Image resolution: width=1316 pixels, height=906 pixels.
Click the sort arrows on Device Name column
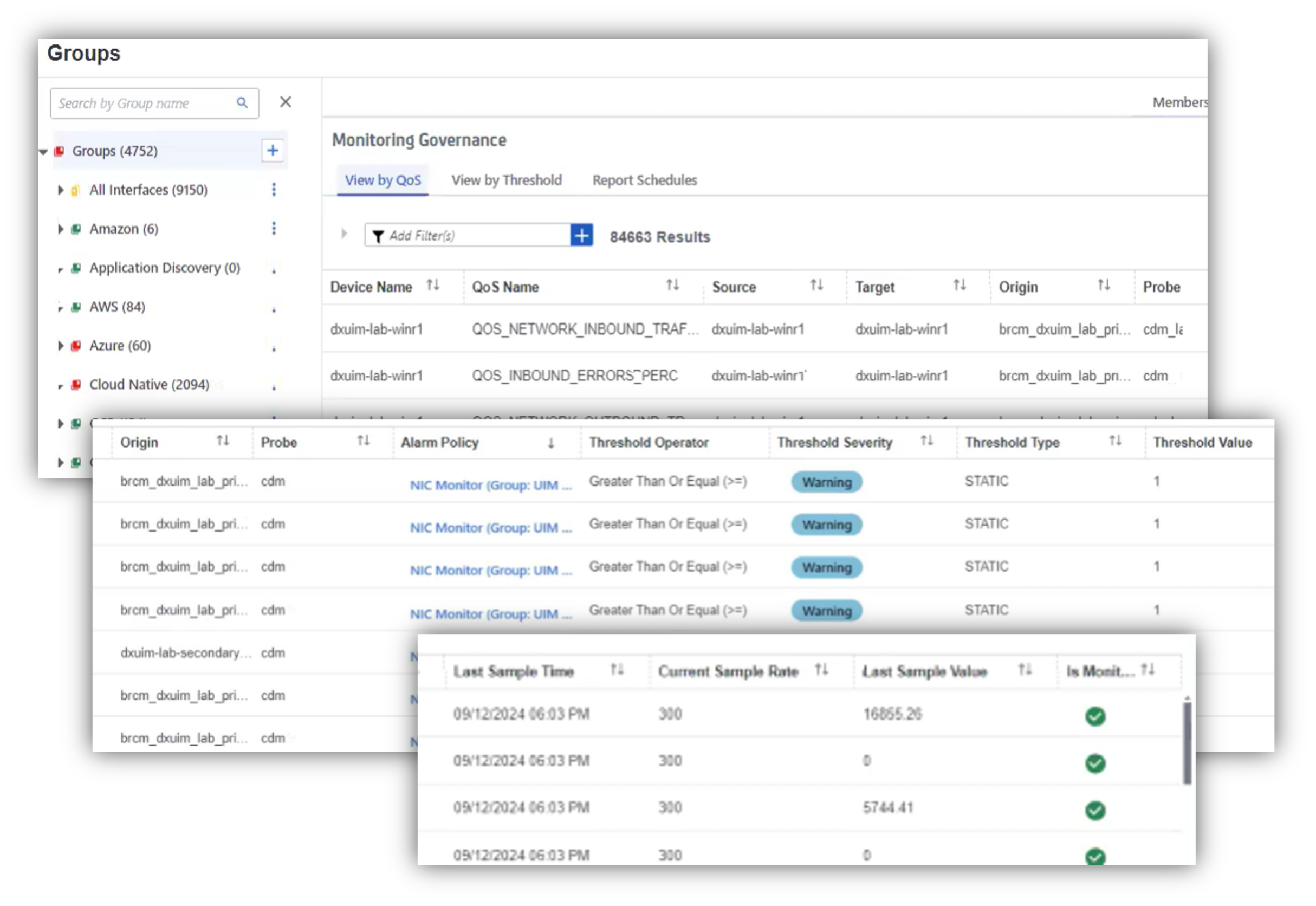click(x=434, y=286)
